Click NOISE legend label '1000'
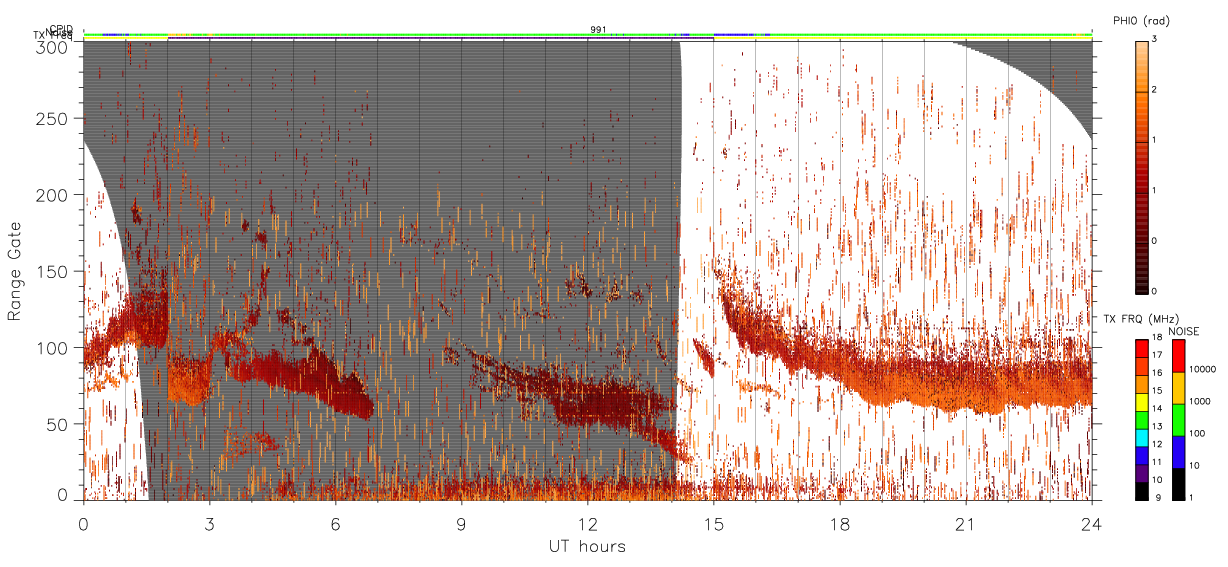Screen dimensions: 1228x567 click(x=1200, y=401)
